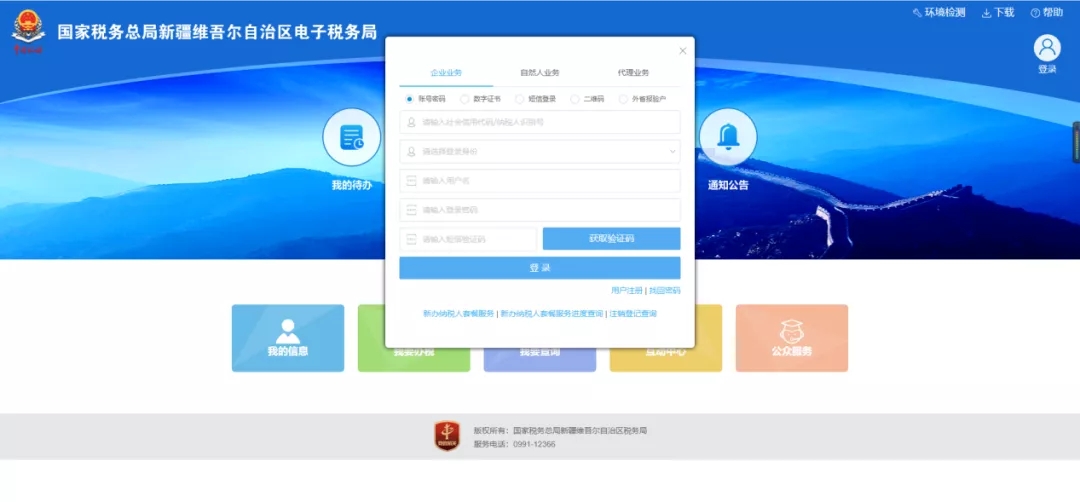Click 下载 download icon in header
Viewport: 1080px width, 502px height.
point(987,13)
